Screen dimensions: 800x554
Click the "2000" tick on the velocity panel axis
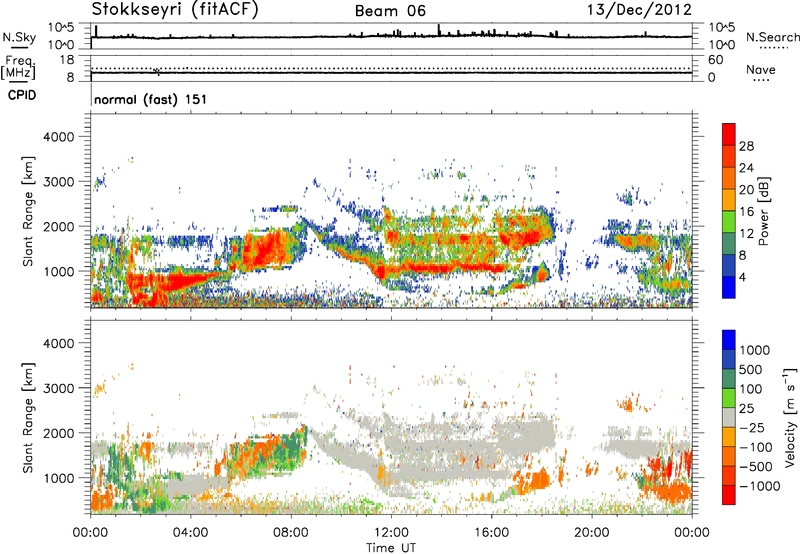point(58,433)
